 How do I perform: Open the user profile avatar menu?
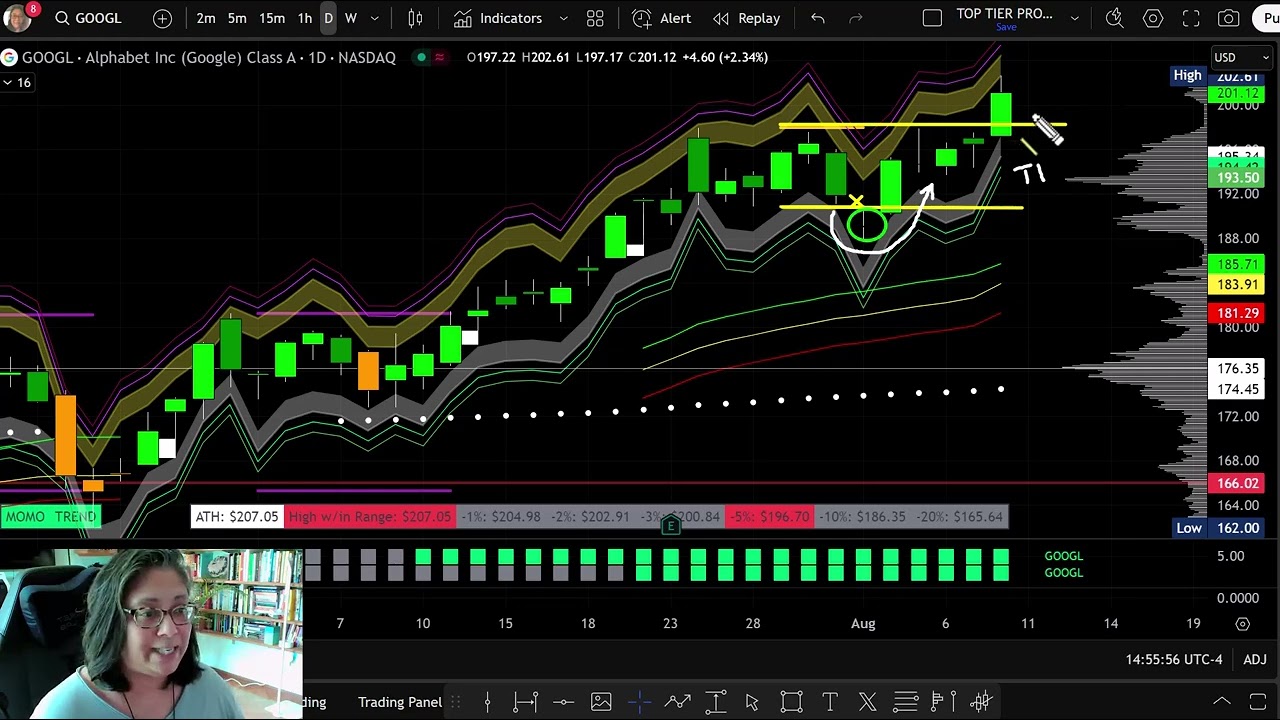pyautogui.click(x=17, y=17)
